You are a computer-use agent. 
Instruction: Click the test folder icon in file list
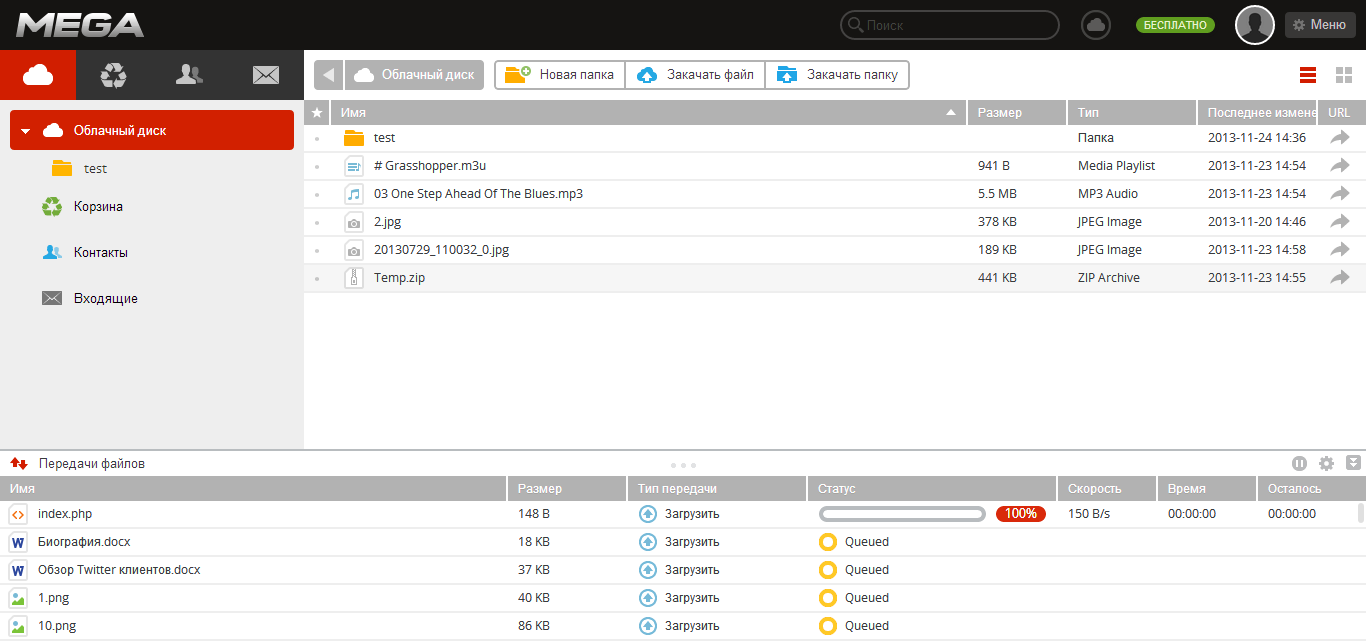354,138
